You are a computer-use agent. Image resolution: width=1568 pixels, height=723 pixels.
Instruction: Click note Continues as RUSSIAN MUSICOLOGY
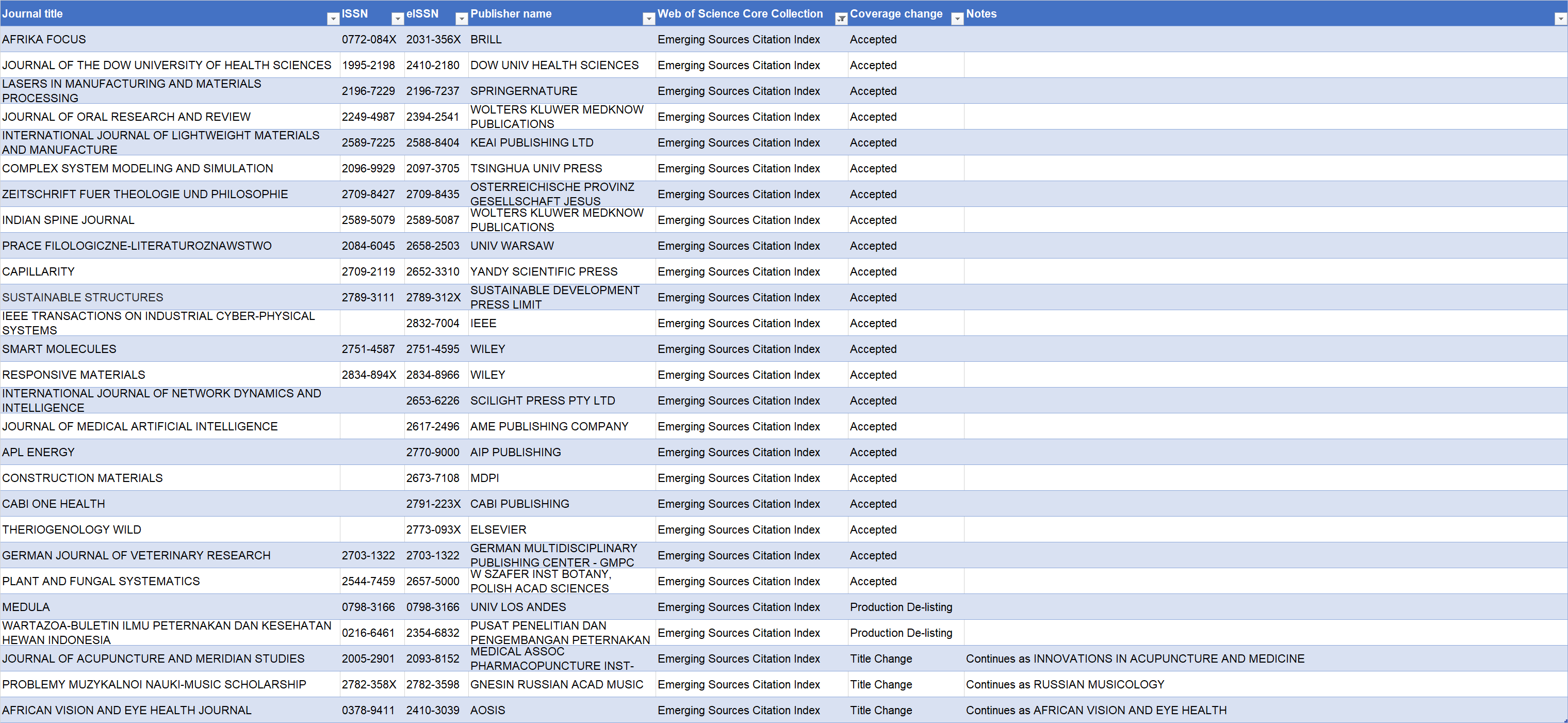tap(1266, 684)
